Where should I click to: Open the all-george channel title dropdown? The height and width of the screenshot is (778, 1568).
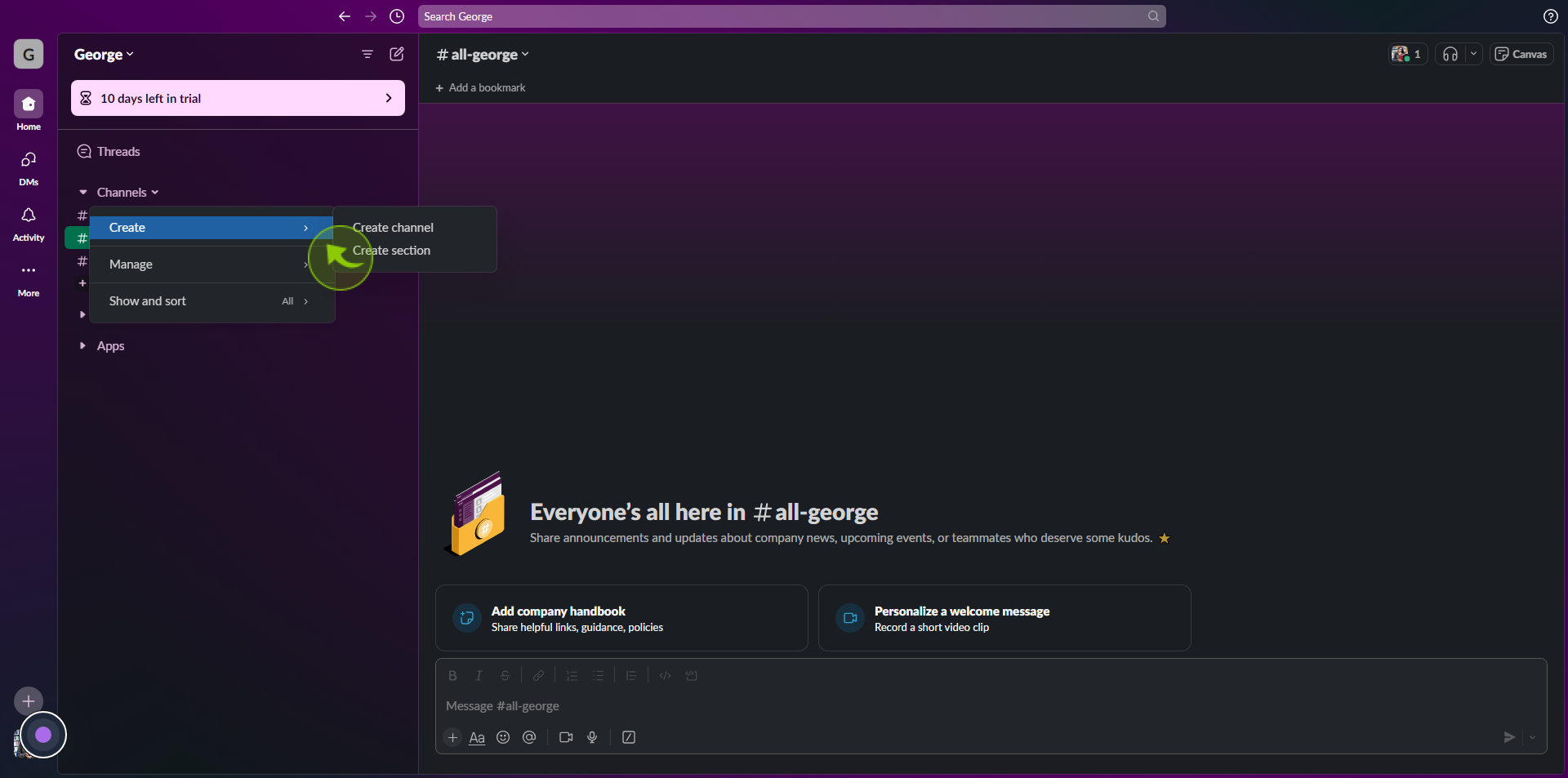click(483, 55)
